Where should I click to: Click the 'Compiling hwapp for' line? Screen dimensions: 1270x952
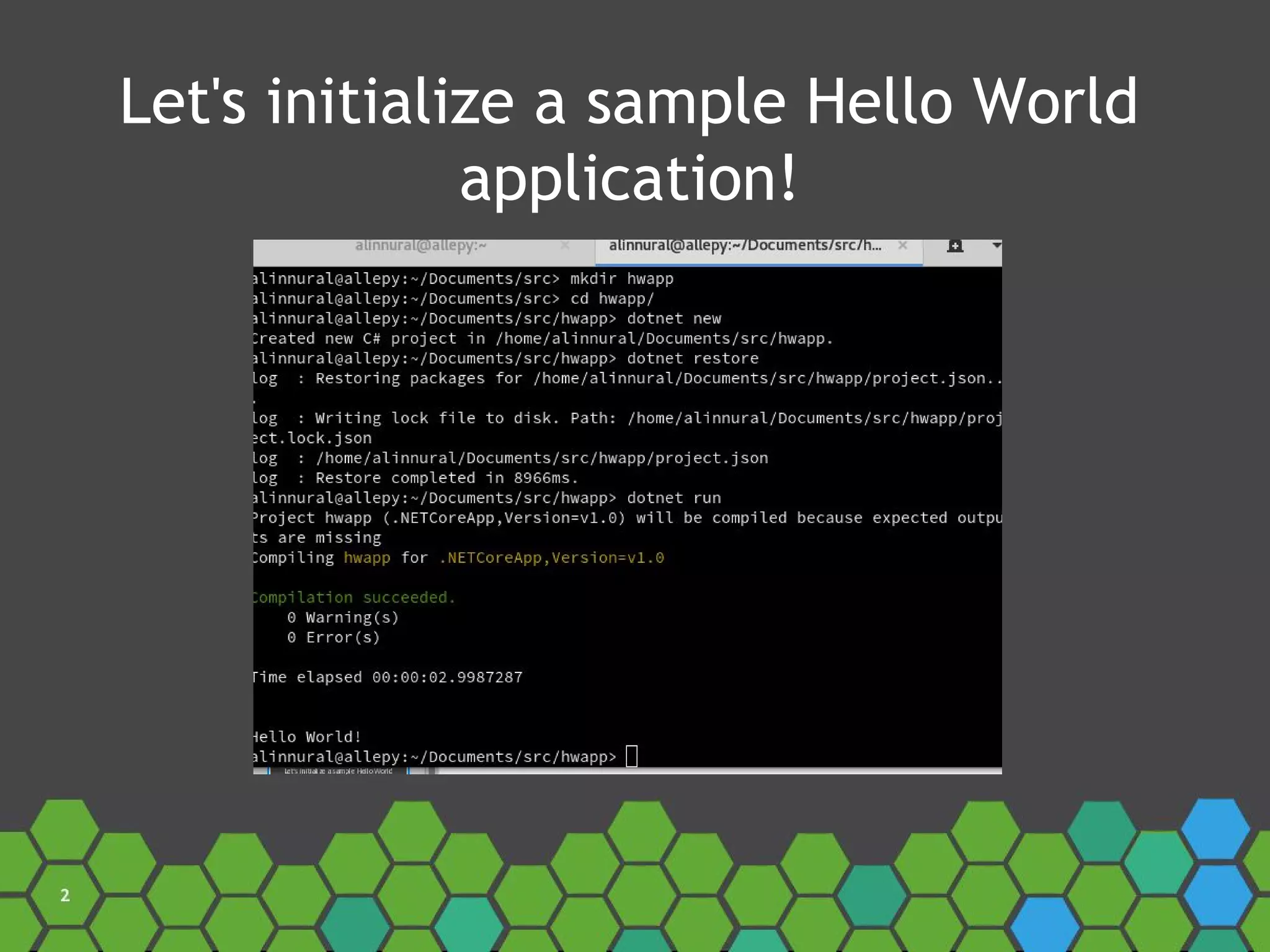[x=459, y=558]
